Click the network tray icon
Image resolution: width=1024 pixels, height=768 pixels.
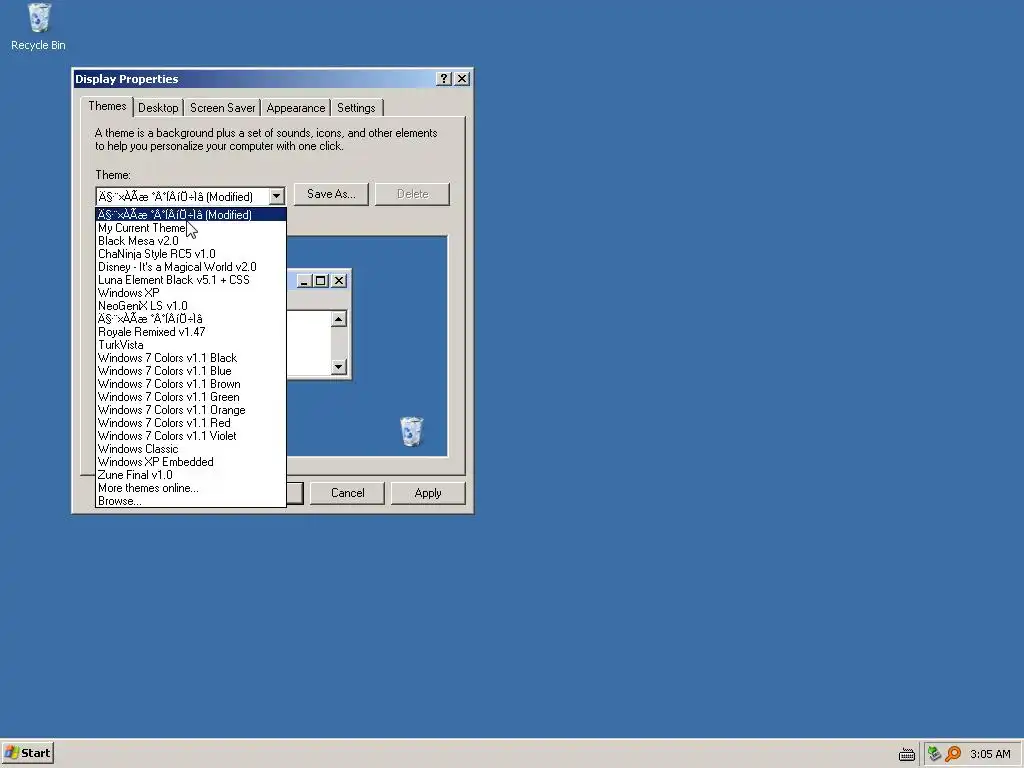pyautogui.click(x=935, y=754)
